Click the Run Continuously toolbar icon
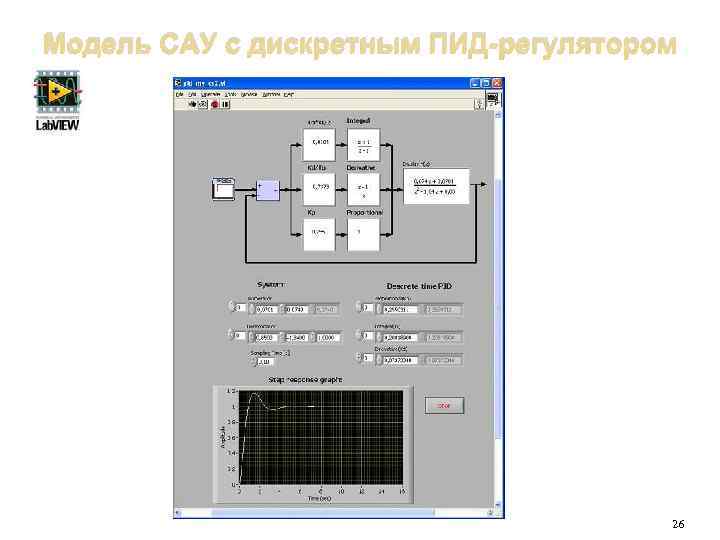Viewport: 720px width, 540px height. click(x=202, y=105)
